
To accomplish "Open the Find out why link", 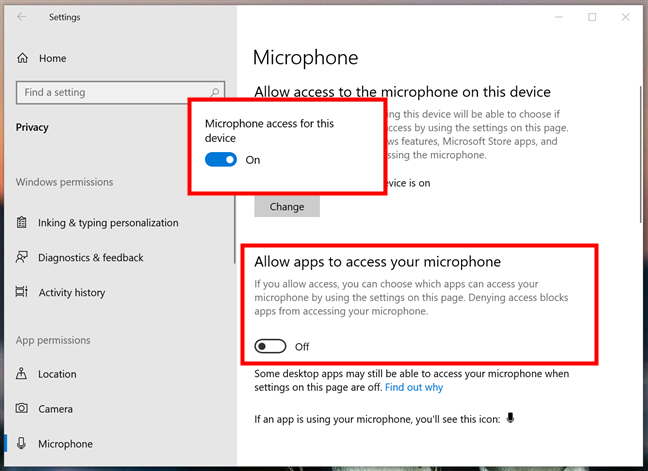I will coord(413,387).
